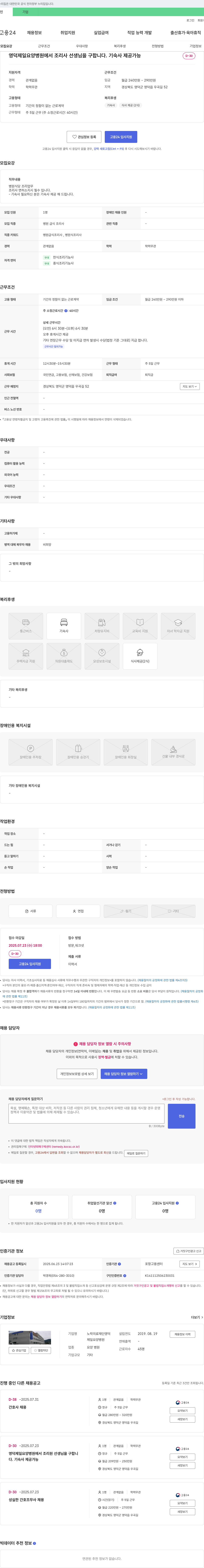Expand the 지도 보기 map dropdown in 근무조건
The image size is (204, 1568).
pyautogui.click(x=189, y=387)
